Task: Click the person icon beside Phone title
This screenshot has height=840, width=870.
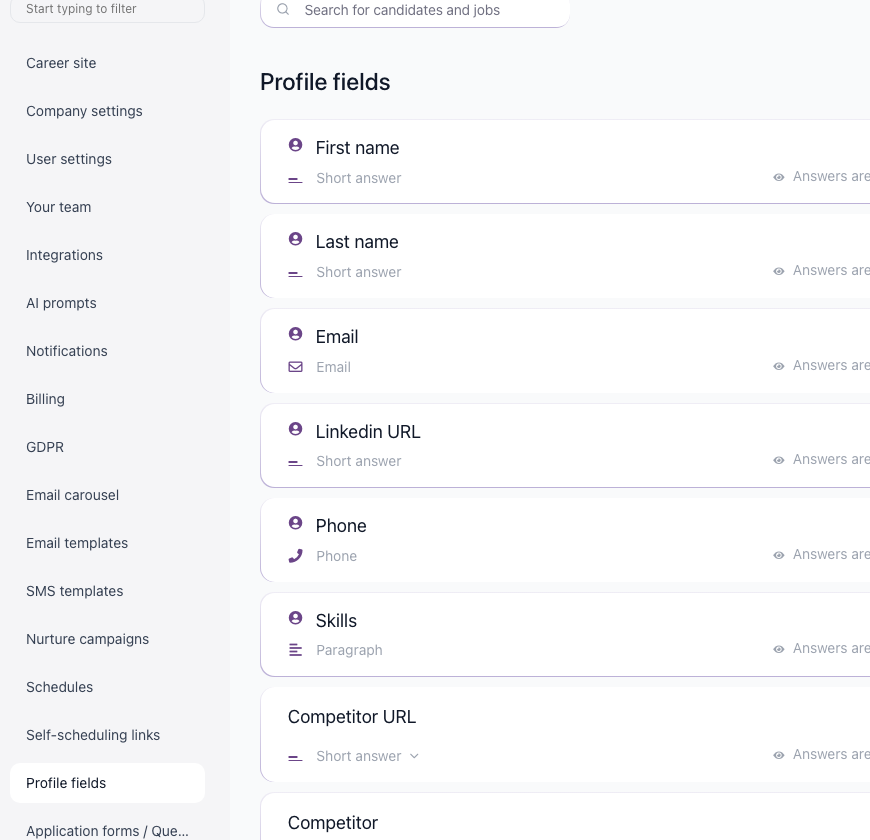Action: [296, 523]
